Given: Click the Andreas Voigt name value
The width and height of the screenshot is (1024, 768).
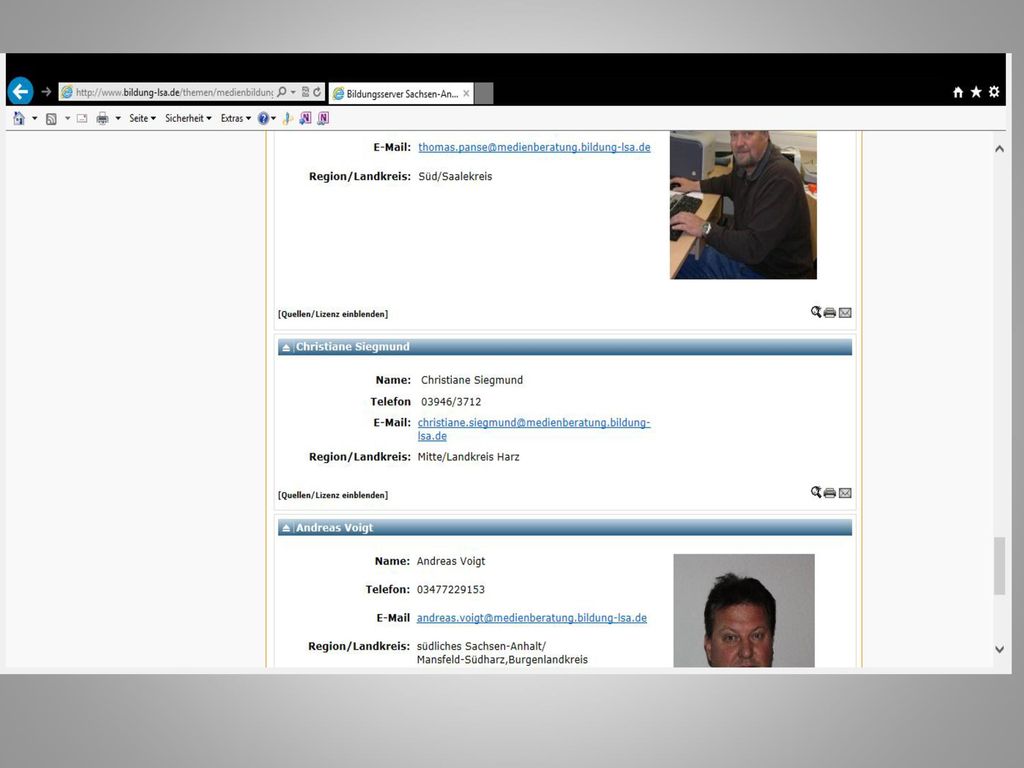Looking at the screenshot, I should coord(451,561).
